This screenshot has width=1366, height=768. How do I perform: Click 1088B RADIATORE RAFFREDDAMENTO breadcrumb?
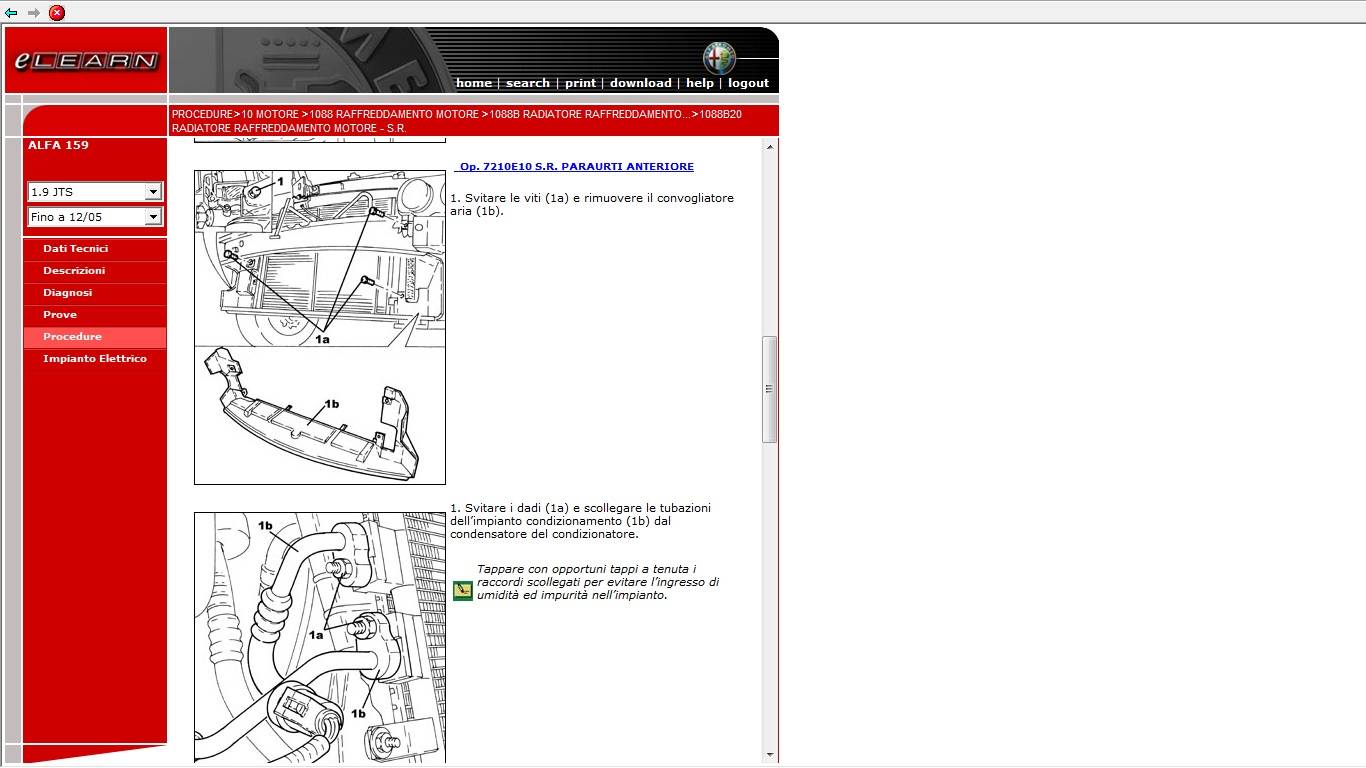(590, 115)
